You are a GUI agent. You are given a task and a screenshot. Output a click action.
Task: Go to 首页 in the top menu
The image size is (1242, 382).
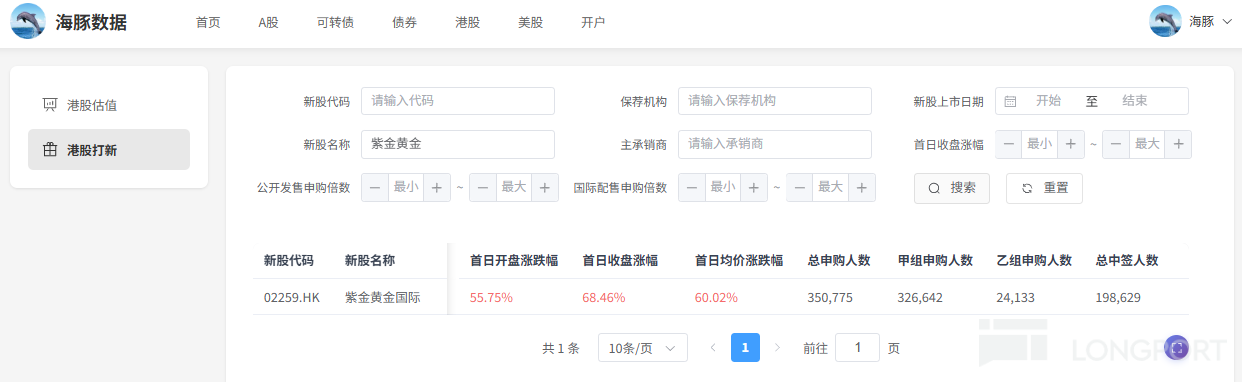[x=208, y=22]
